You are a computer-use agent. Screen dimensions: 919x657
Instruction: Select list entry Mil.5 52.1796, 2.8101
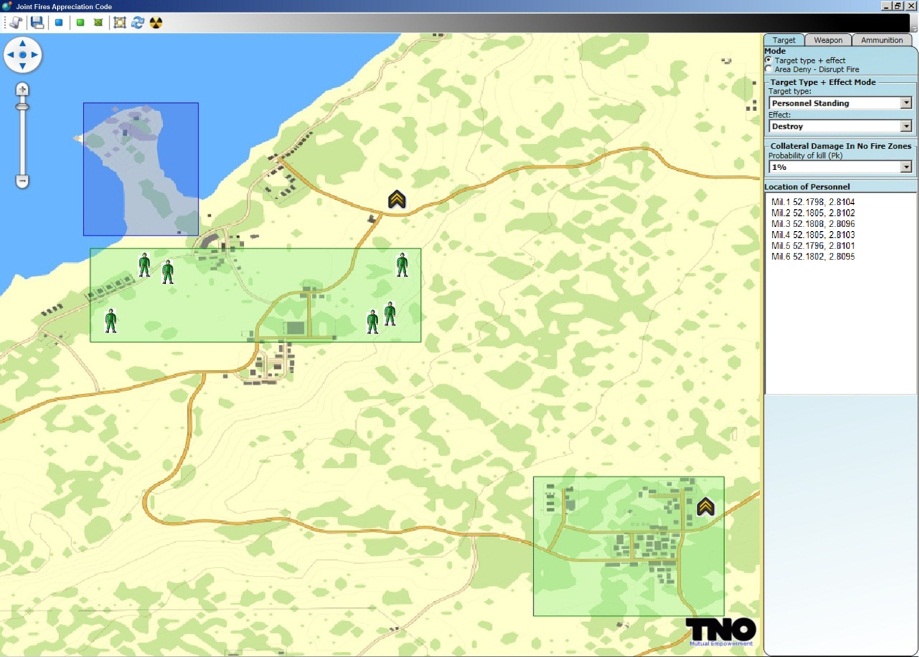tap(813, 246)
